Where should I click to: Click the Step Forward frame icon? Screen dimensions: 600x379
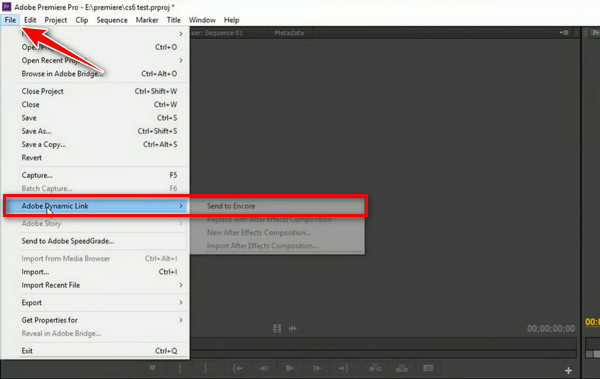[317, 368]
